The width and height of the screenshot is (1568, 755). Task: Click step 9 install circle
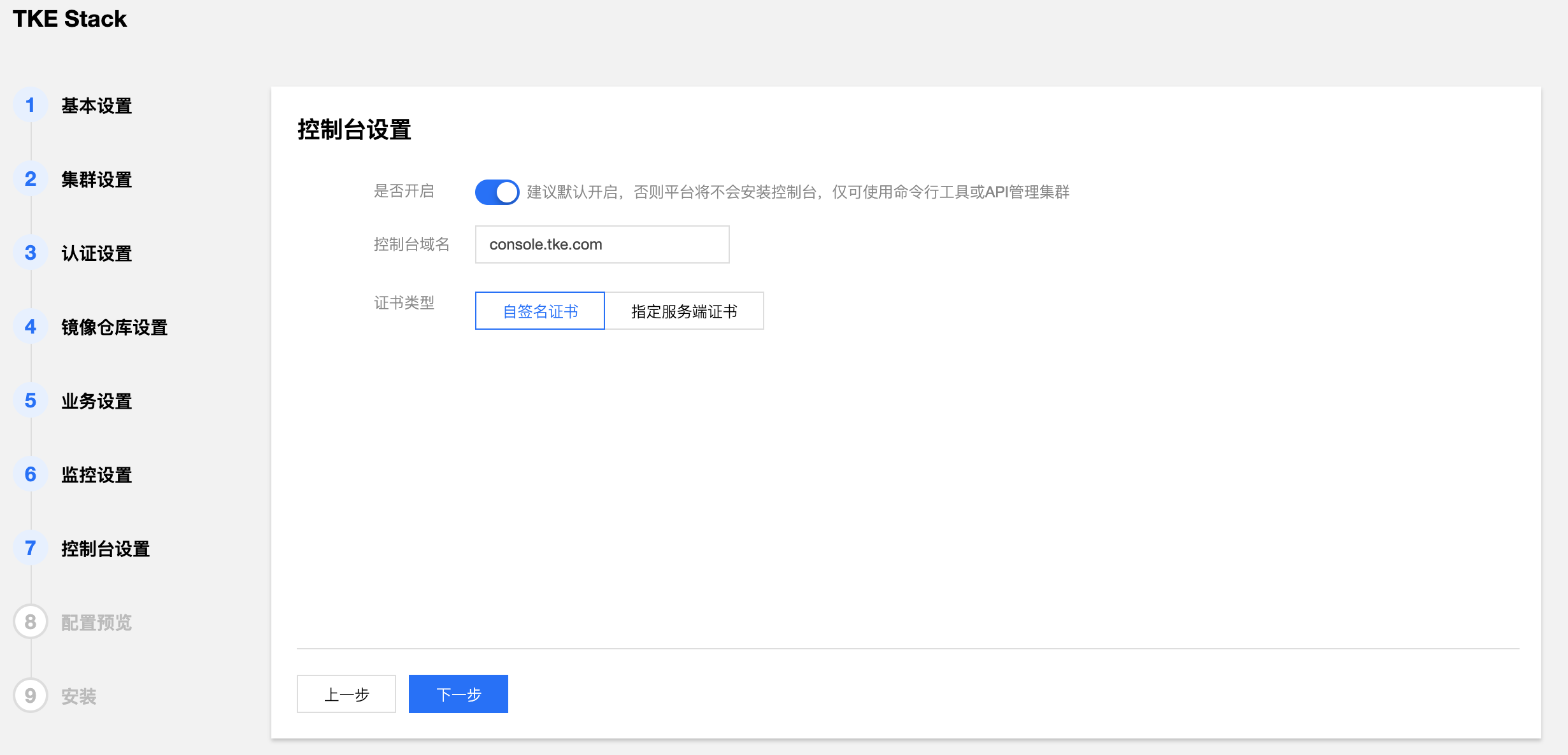click(30, 696)
